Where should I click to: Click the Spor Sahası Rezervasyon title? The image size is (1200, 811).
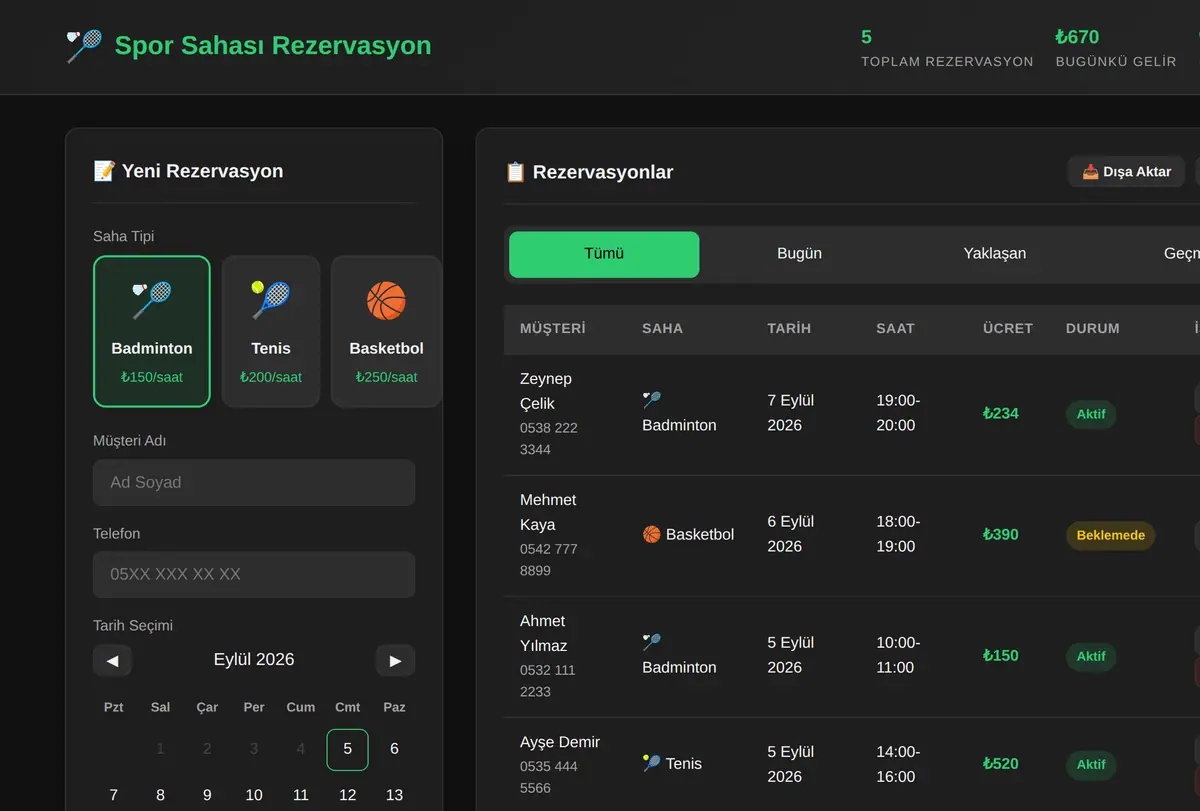tap(273, 46)
